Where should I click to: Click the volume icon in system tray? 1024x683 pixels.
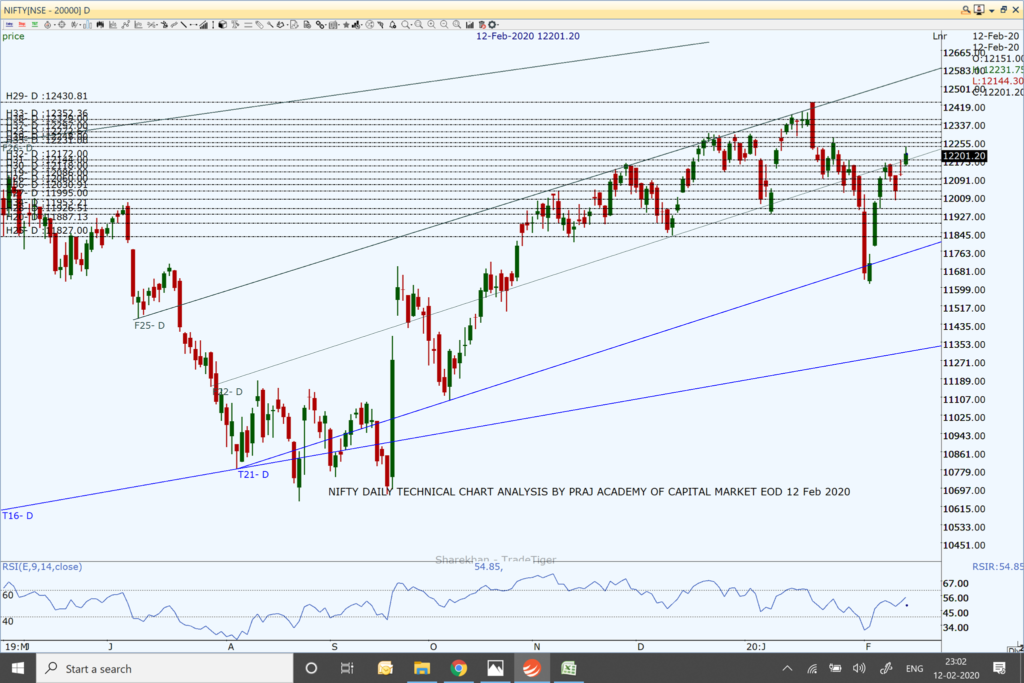pyautogui.click(x=859, y=668)
